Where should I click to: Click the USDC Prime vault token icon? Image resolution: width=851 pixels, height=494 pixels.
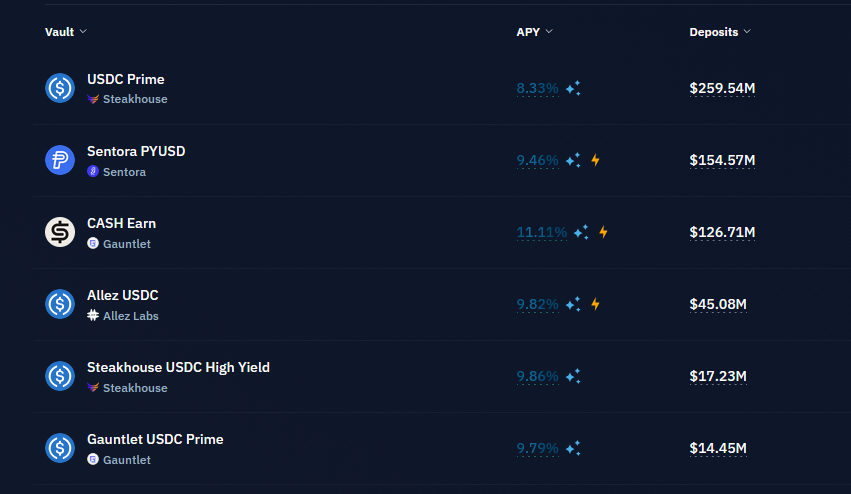(x=60, y=88)
